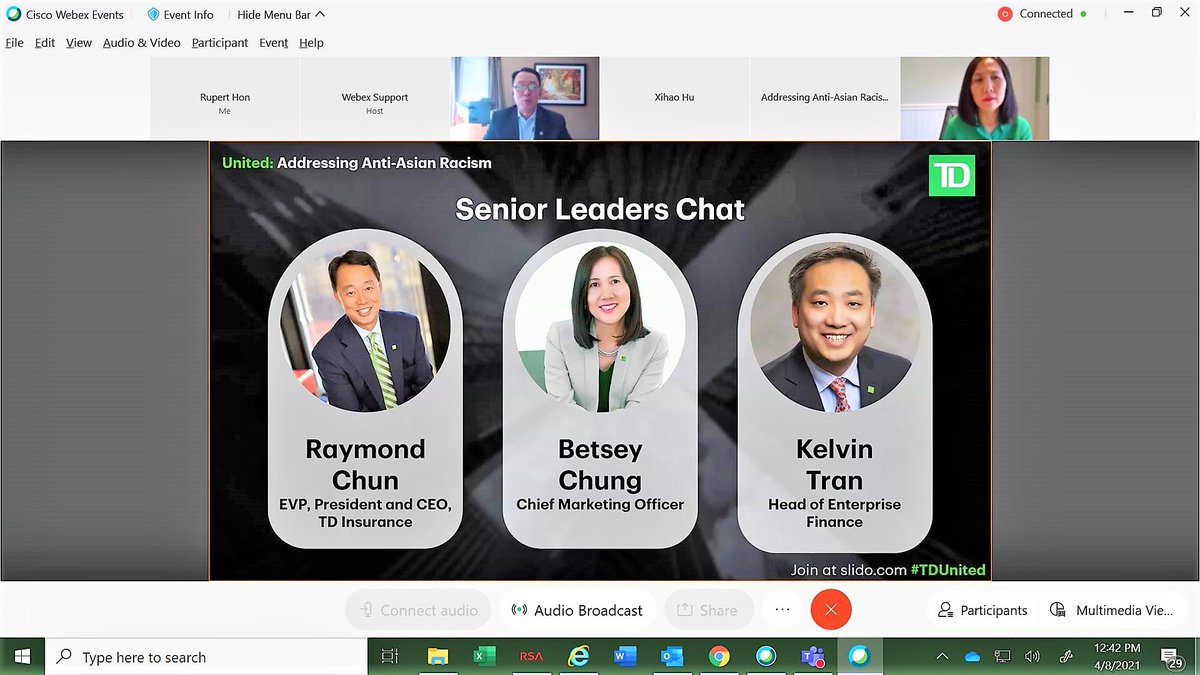Screen dimensions: 1200x675
Task: Select Xihao Hu participant tile
Action: coord(675,98)
